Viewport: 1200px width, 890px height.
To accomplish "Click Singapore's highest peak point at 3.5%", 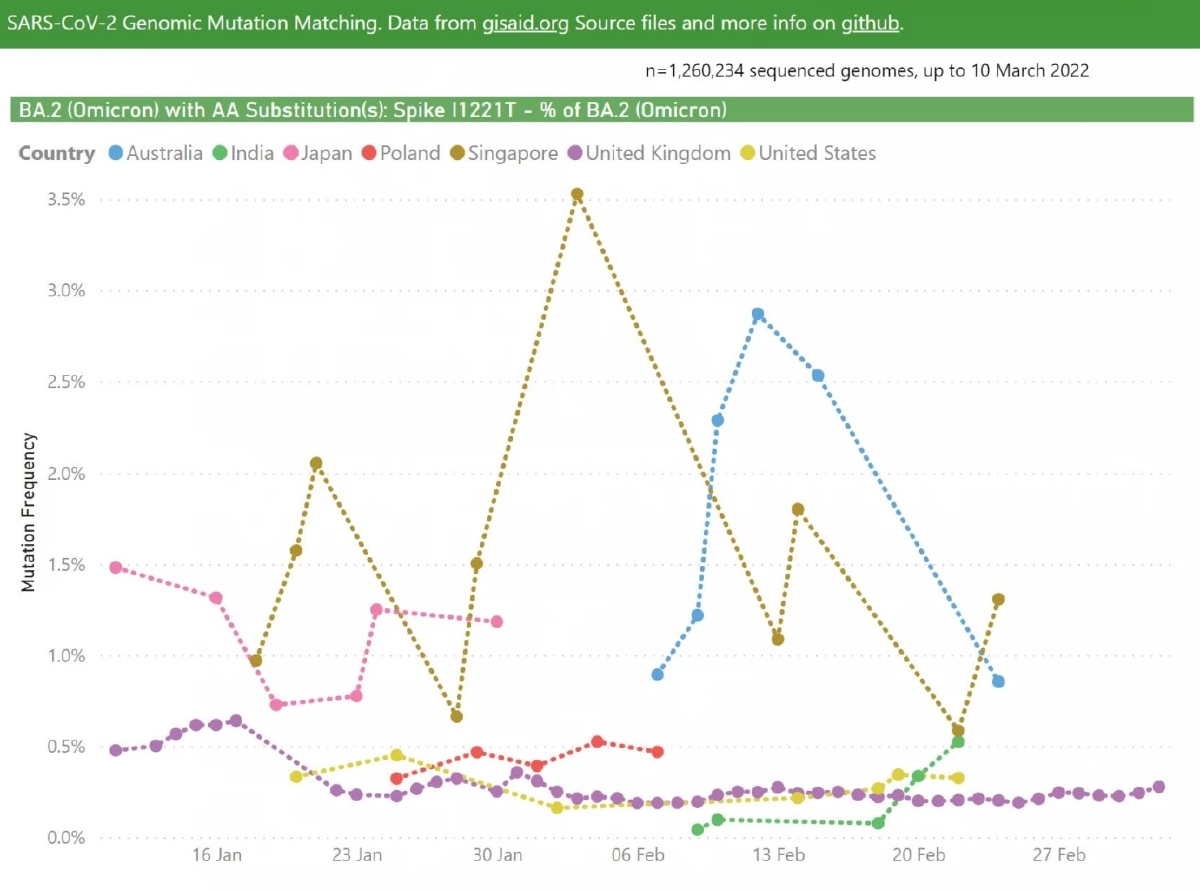I will (577, 194).
